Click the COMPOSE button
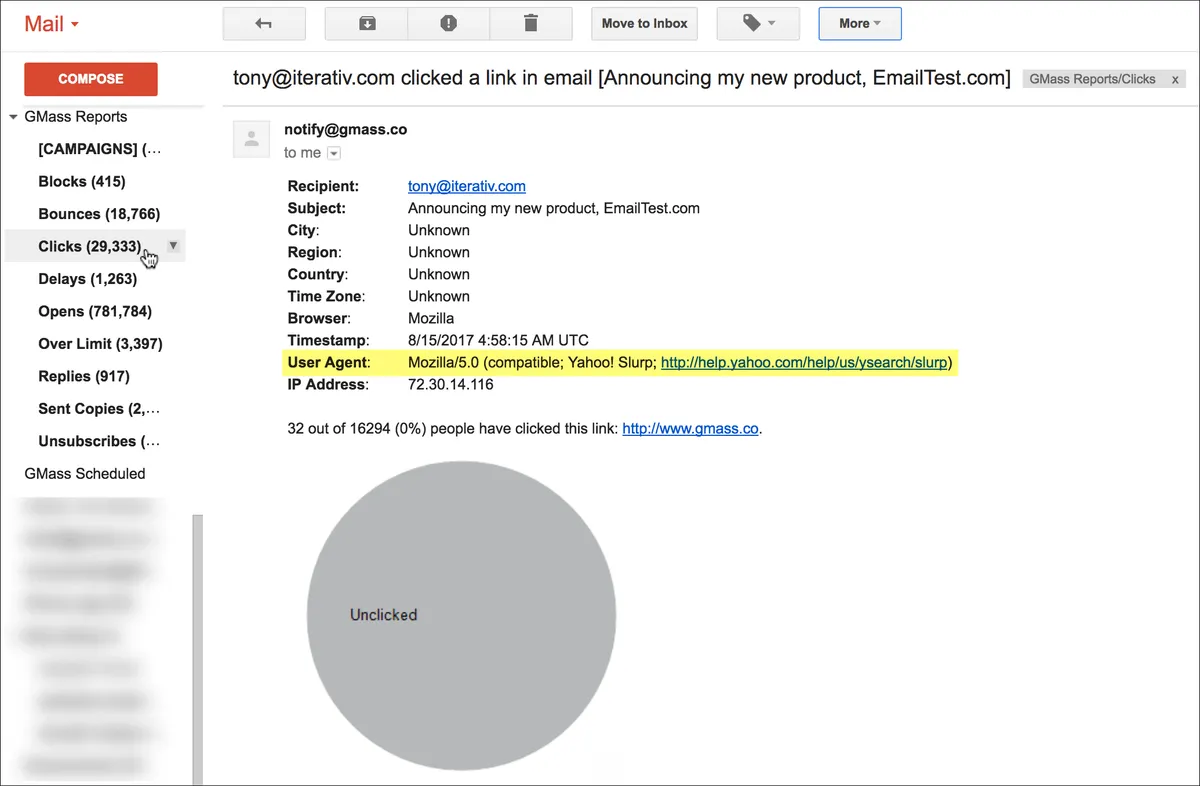 pyautogui.click(x=91, y=79)
